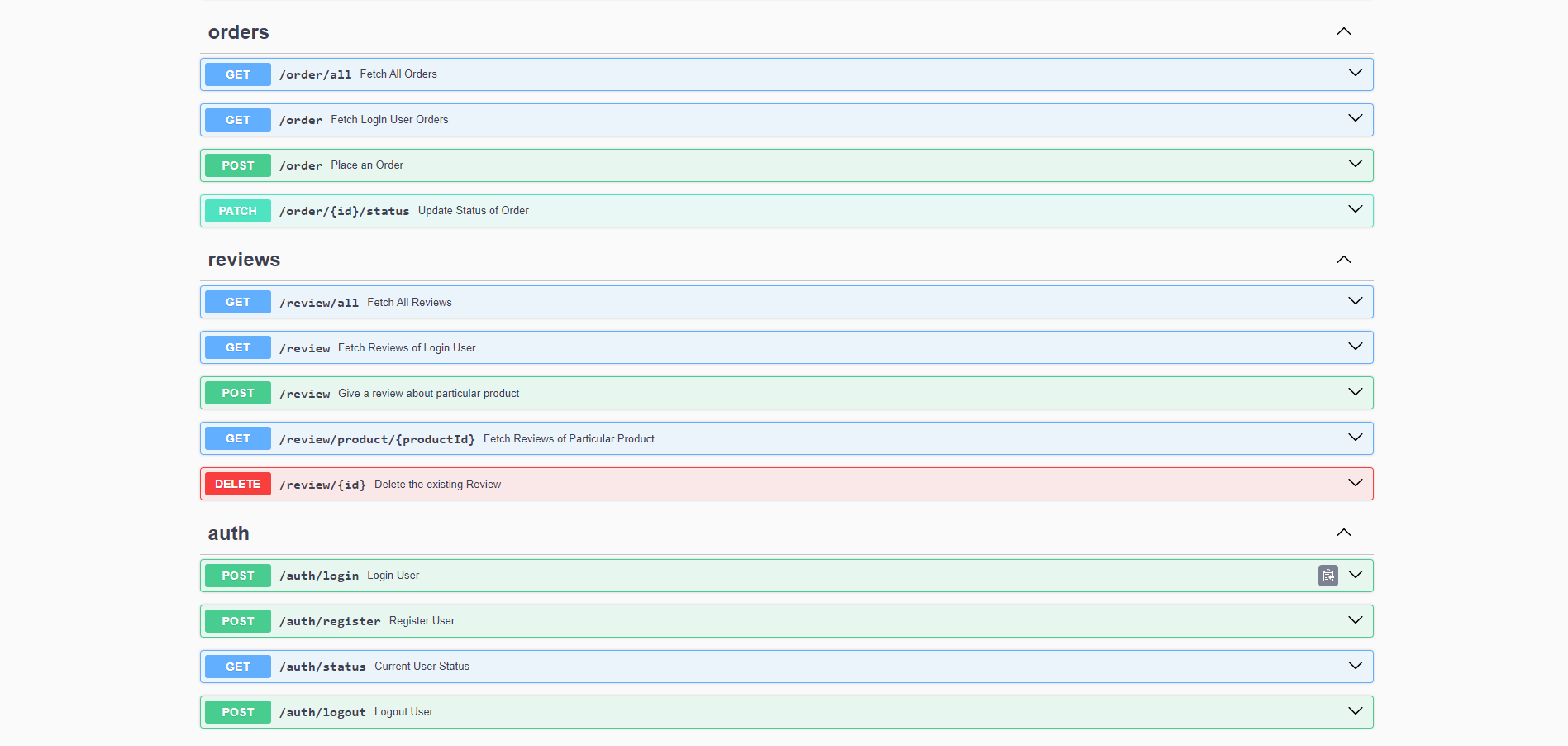Select the /review/{id} path text
The image size is (1568, 746).
click(322, 485)
